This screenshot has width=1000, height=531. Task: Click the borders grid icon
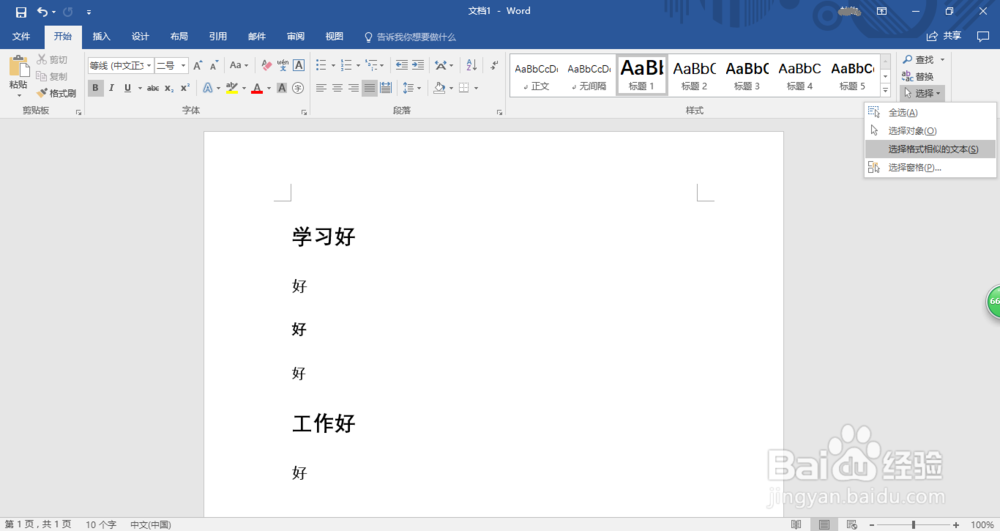click(464, 88)
